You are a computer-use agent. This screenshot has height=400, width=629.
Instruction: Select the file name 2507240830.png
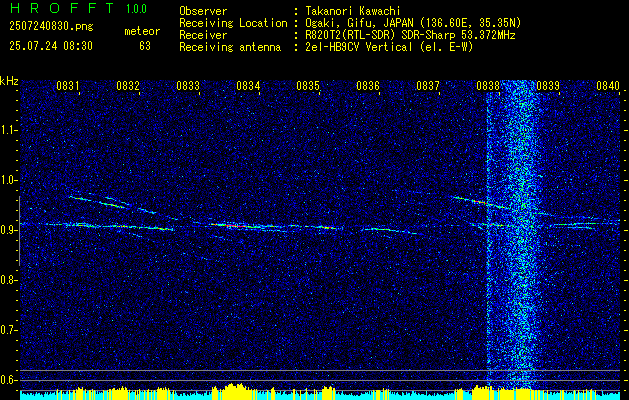click(x=51, y=27)
